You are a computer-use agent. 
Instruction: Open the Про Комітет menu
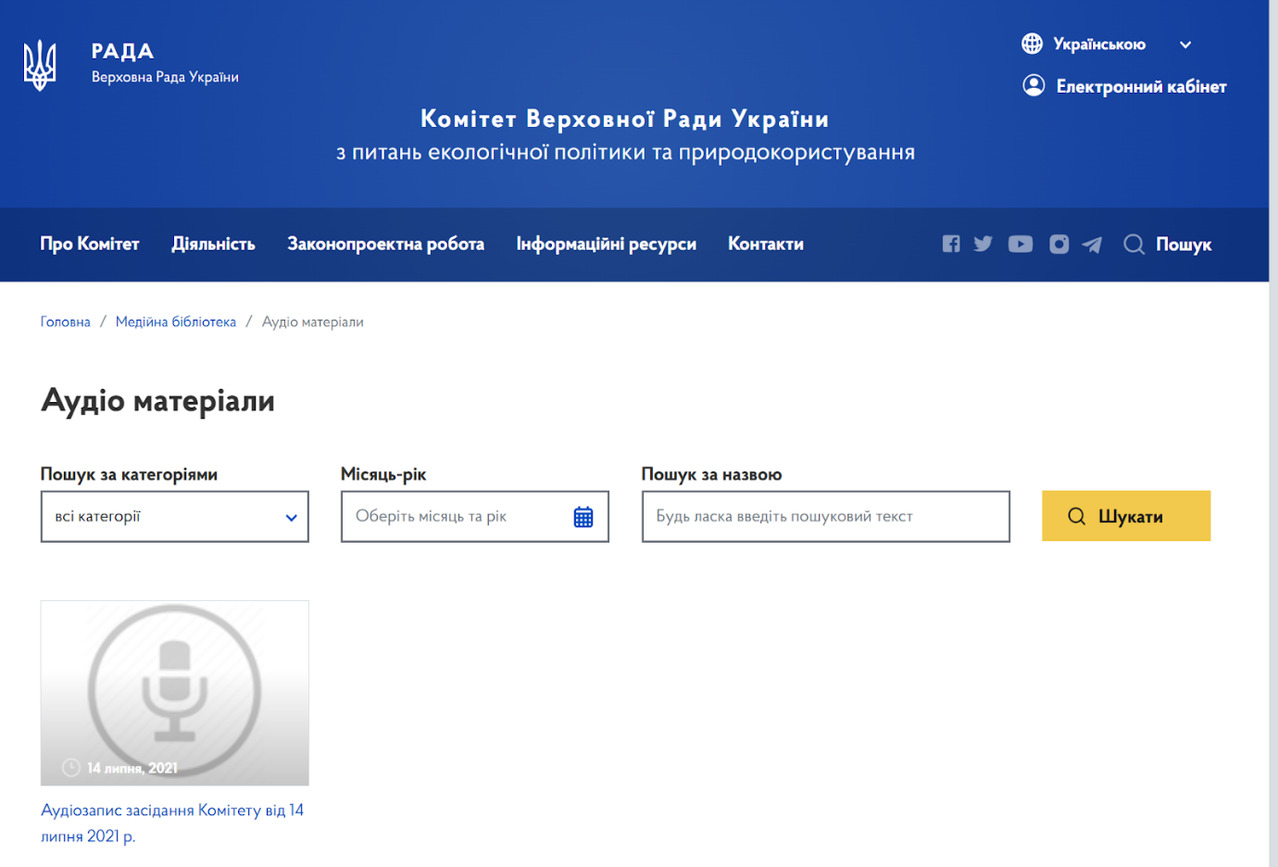pyautogui.click(x=90, y=244)
